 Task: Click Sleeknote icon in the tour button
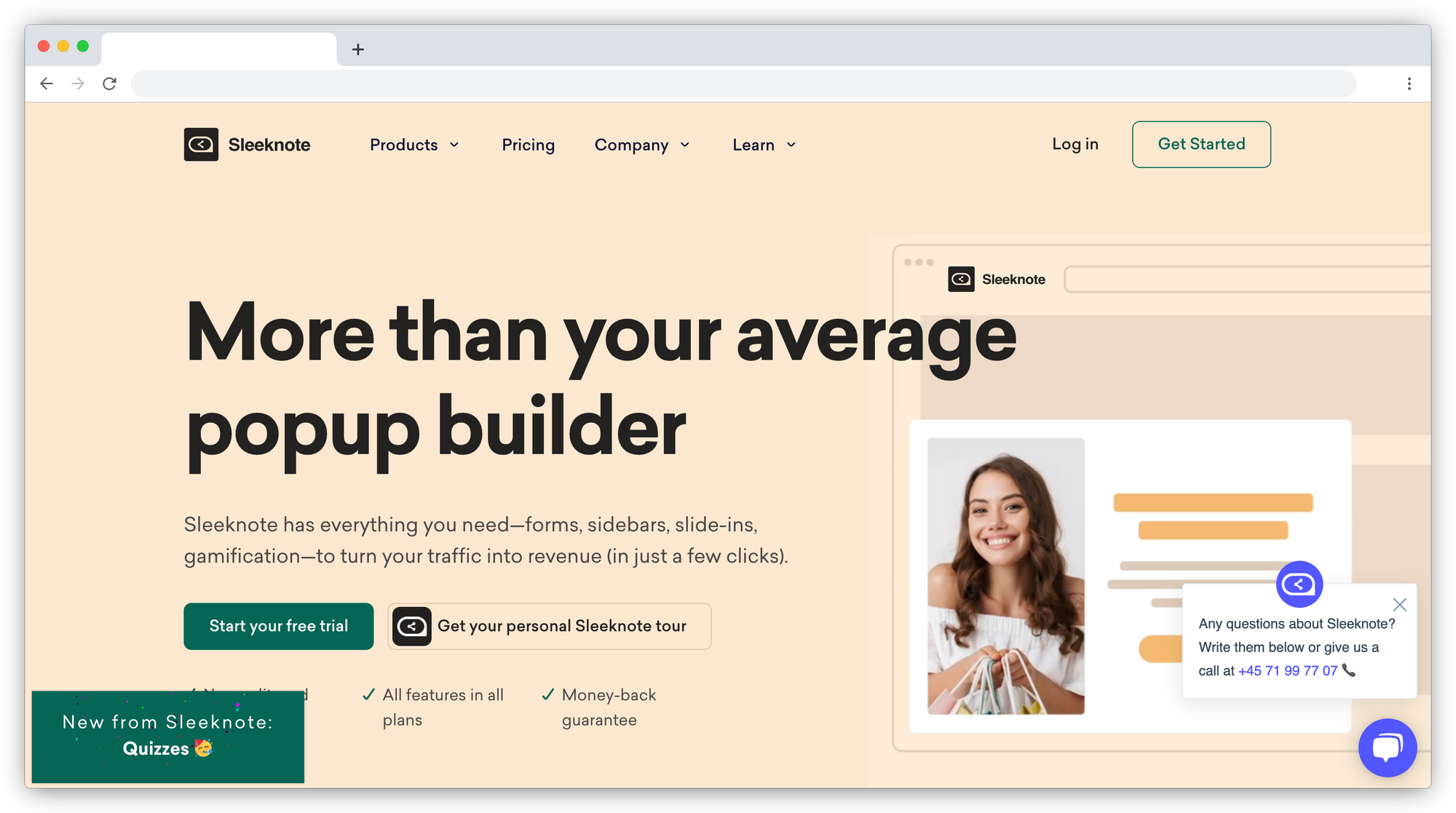tap(412, 626)
